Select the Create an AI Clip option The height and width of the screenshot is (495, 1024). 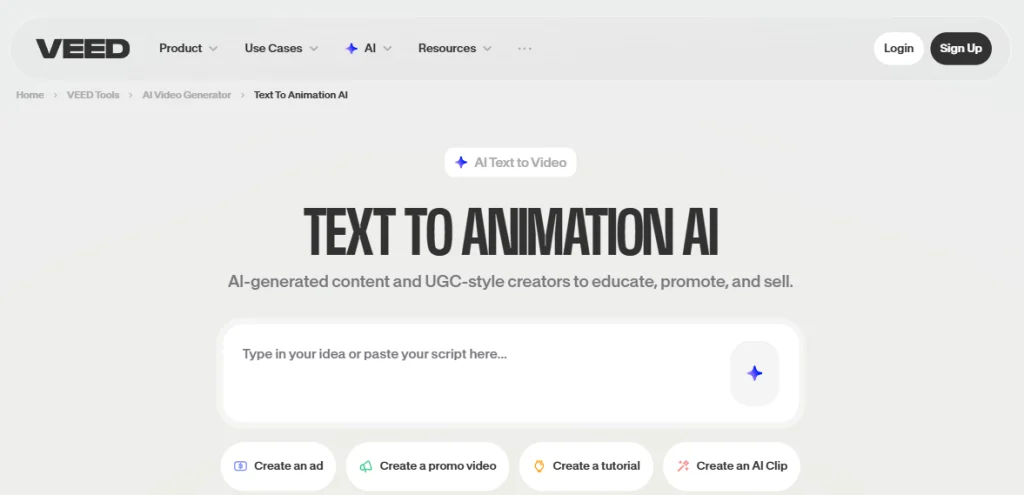[x=731, y=466]
